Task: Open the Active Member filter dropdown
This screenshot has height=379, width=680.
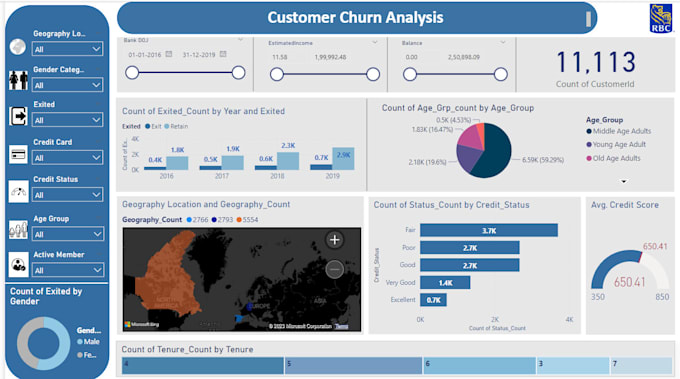Action: (x=67, y=270)
